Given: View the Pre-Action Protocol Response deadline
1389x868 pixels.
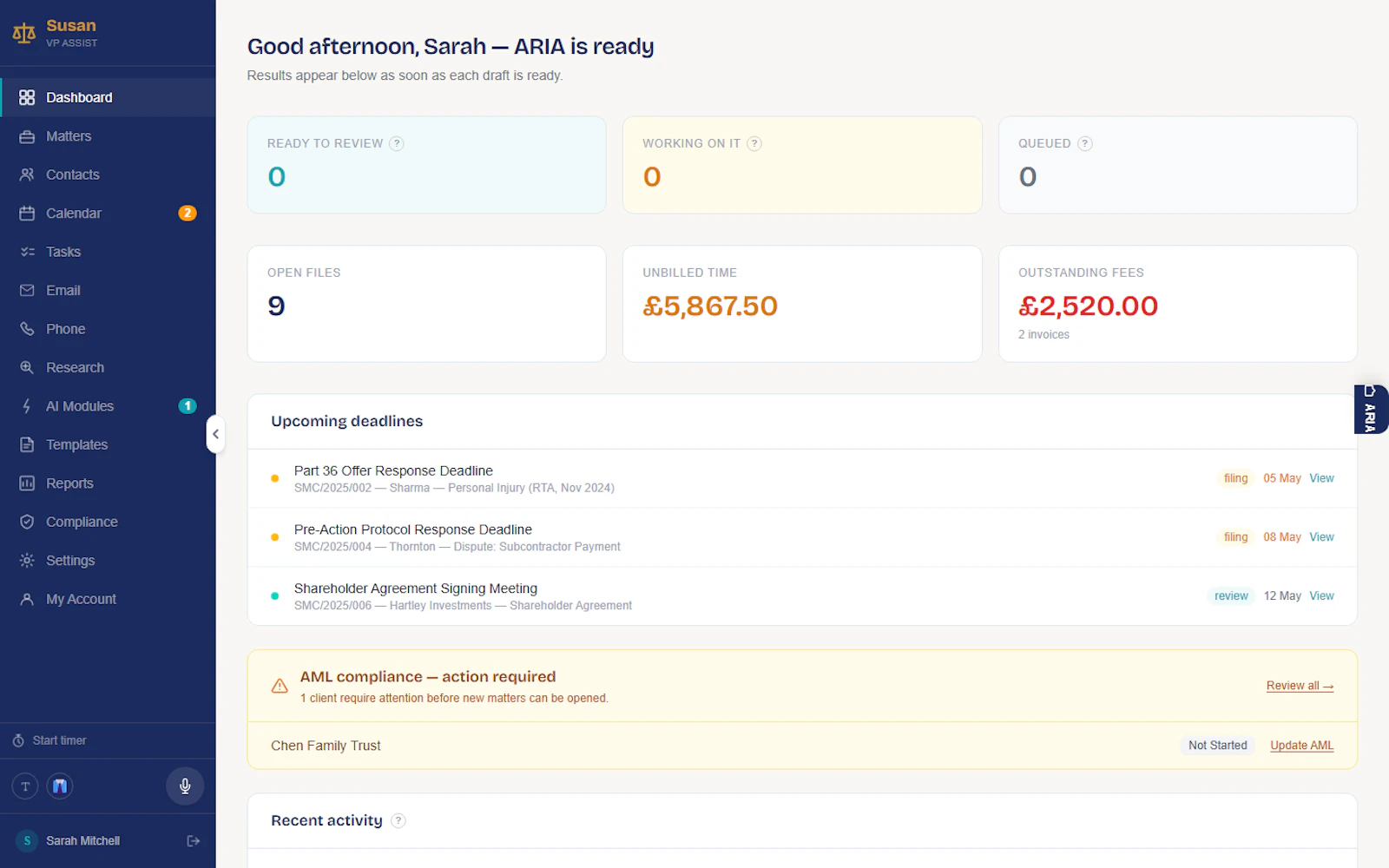Looking at the screenshot, I should point(1321,537).
